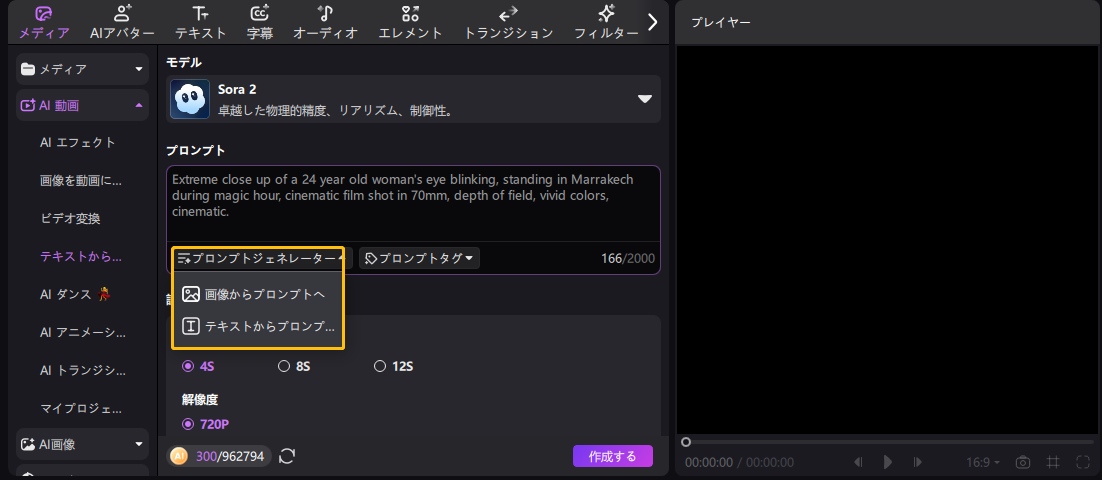The width and height of the screenshot is (1102, 480).
Task: Toggle the プロンプトジェネレーター dropdown
Action: pos(261,259)
